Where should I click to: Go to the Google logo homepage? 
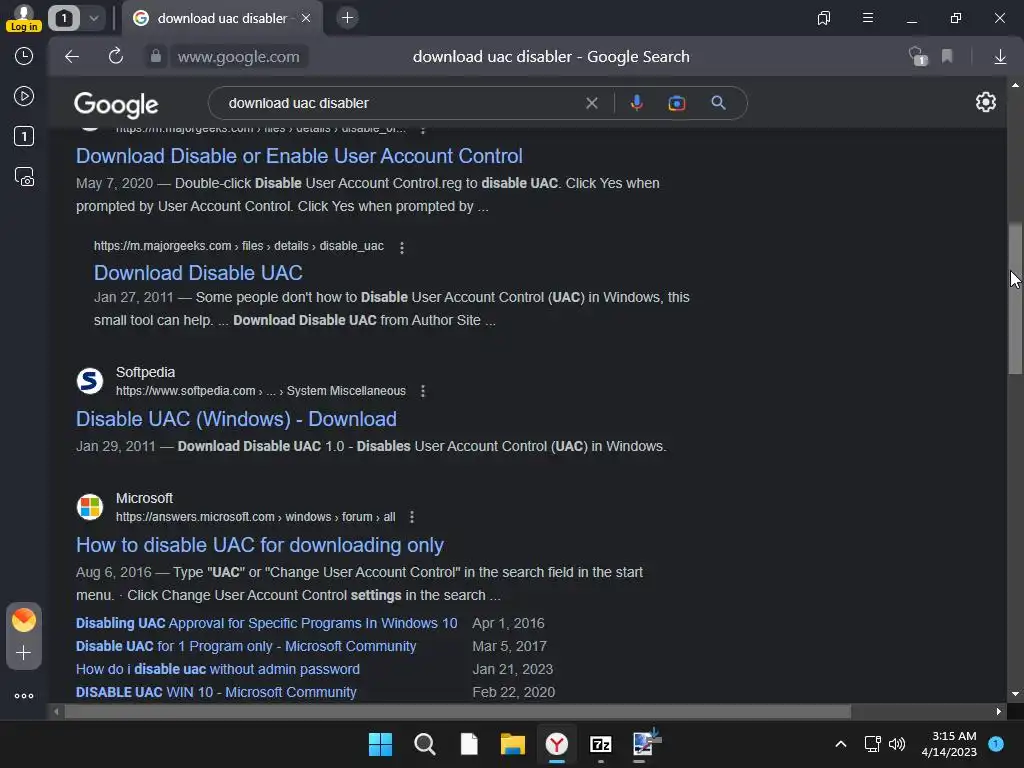[x=116, y=104]
